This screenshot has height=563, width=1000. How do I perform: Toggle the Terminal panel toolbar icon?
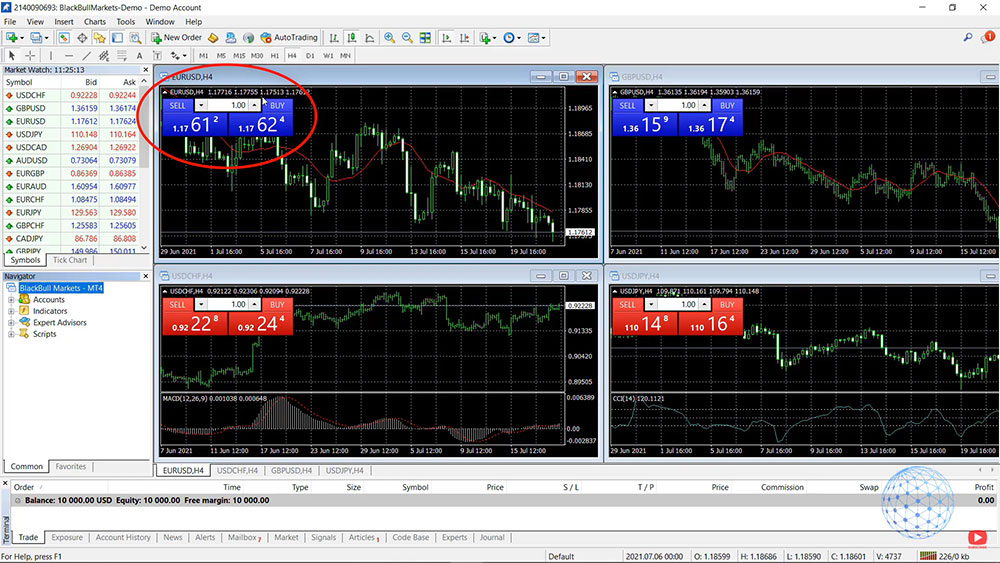click(x=117, y=38)
